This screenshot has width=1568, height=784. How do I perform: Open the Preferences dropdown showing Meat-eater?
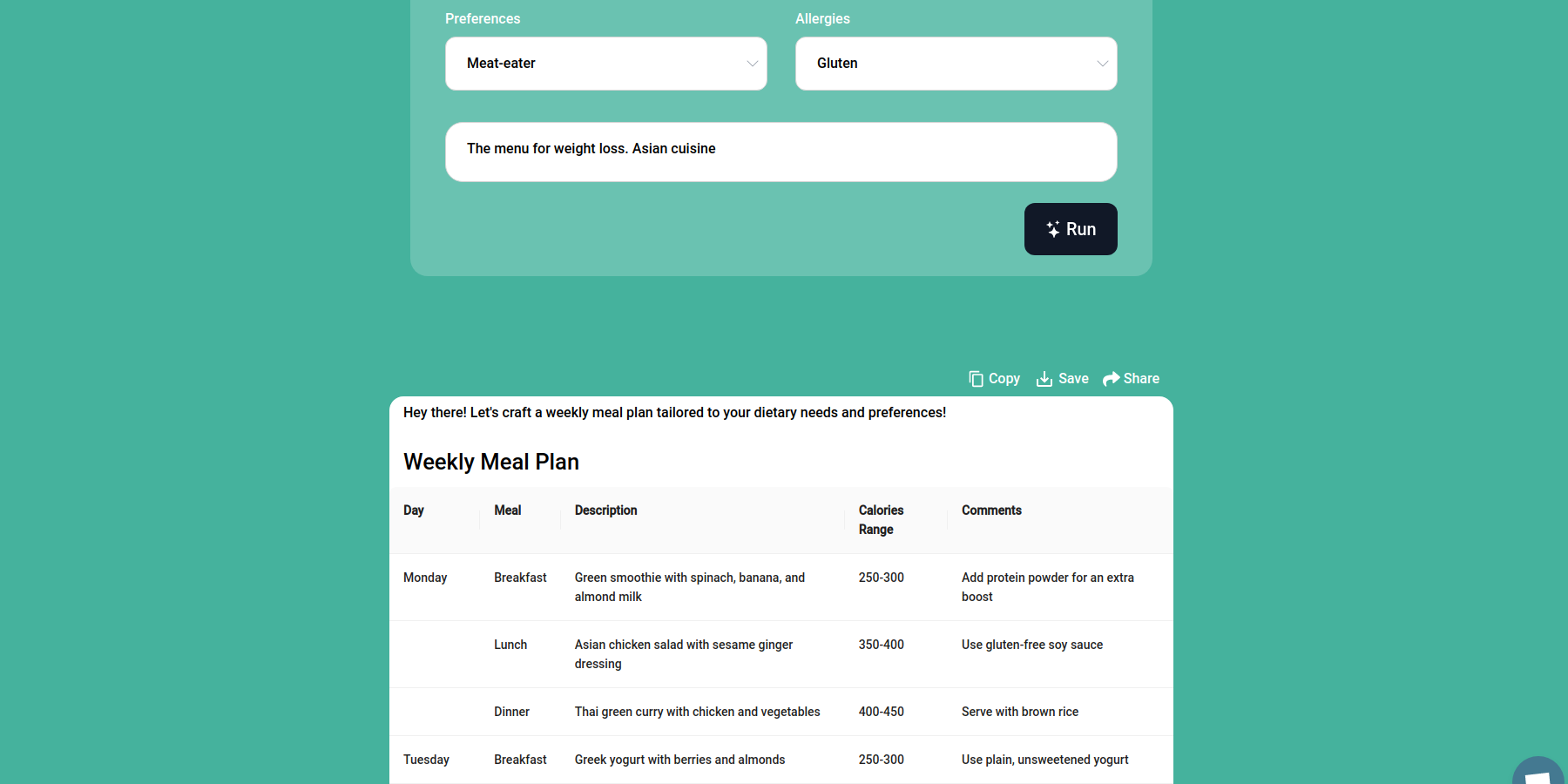tap(605, 63)
